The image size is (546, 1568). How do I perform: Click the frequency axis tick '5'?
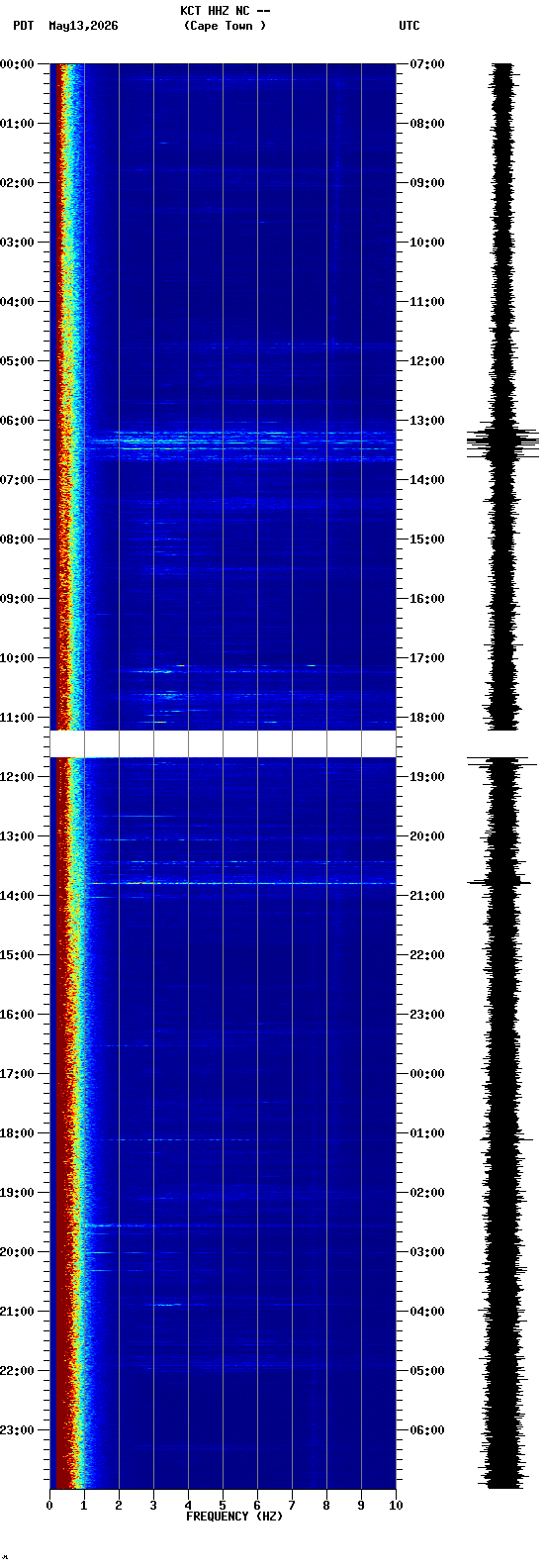tap(223, 1506)
